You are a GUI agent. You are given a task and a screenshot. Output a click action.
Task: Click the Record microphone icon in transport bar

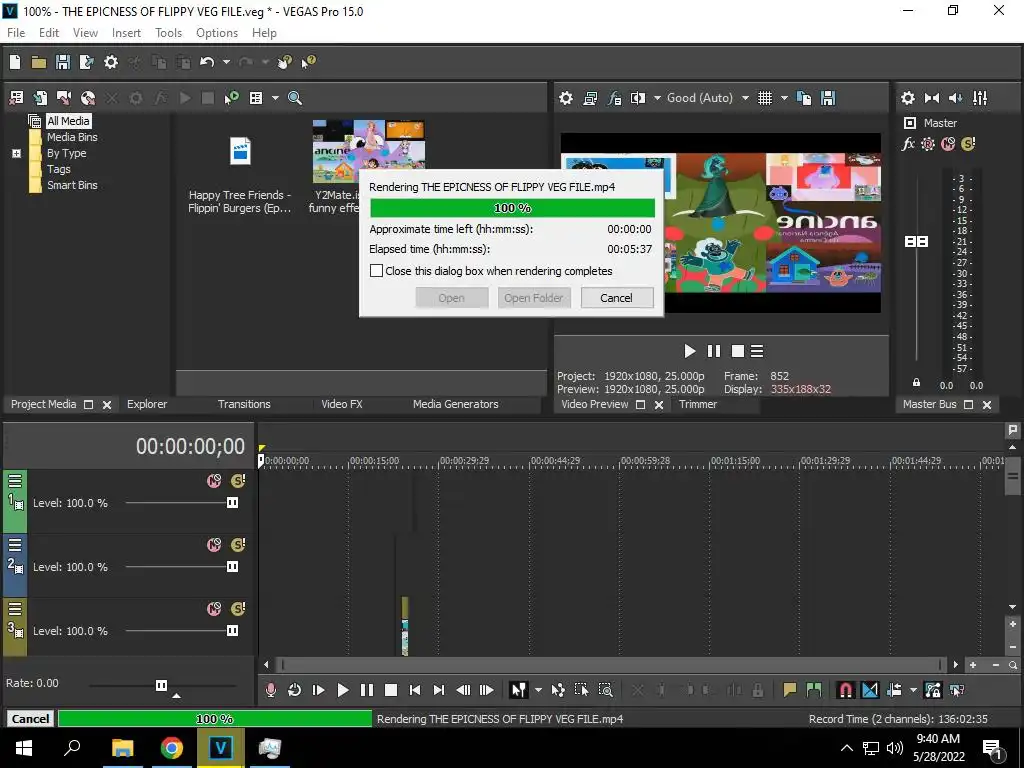270,690
